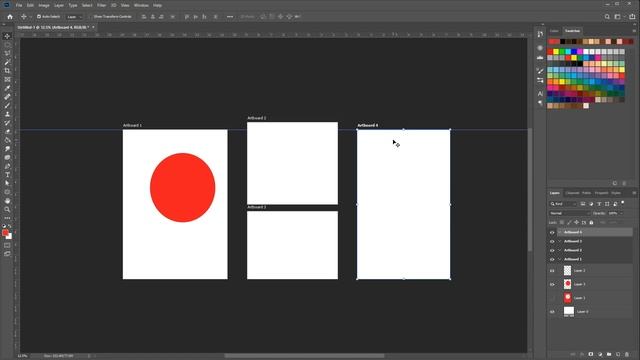The height and width of the screenshot is (360, 640).
Task: Click Filter for type layers icon
Action: [599, 204]
